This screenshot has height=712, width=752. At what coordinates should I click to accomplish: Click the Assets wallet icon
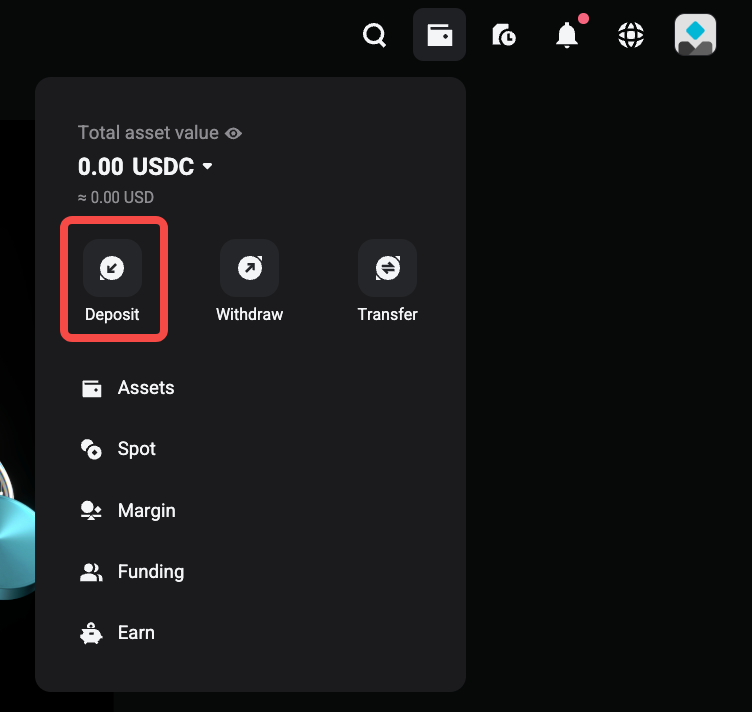click(x=92, y=388)
